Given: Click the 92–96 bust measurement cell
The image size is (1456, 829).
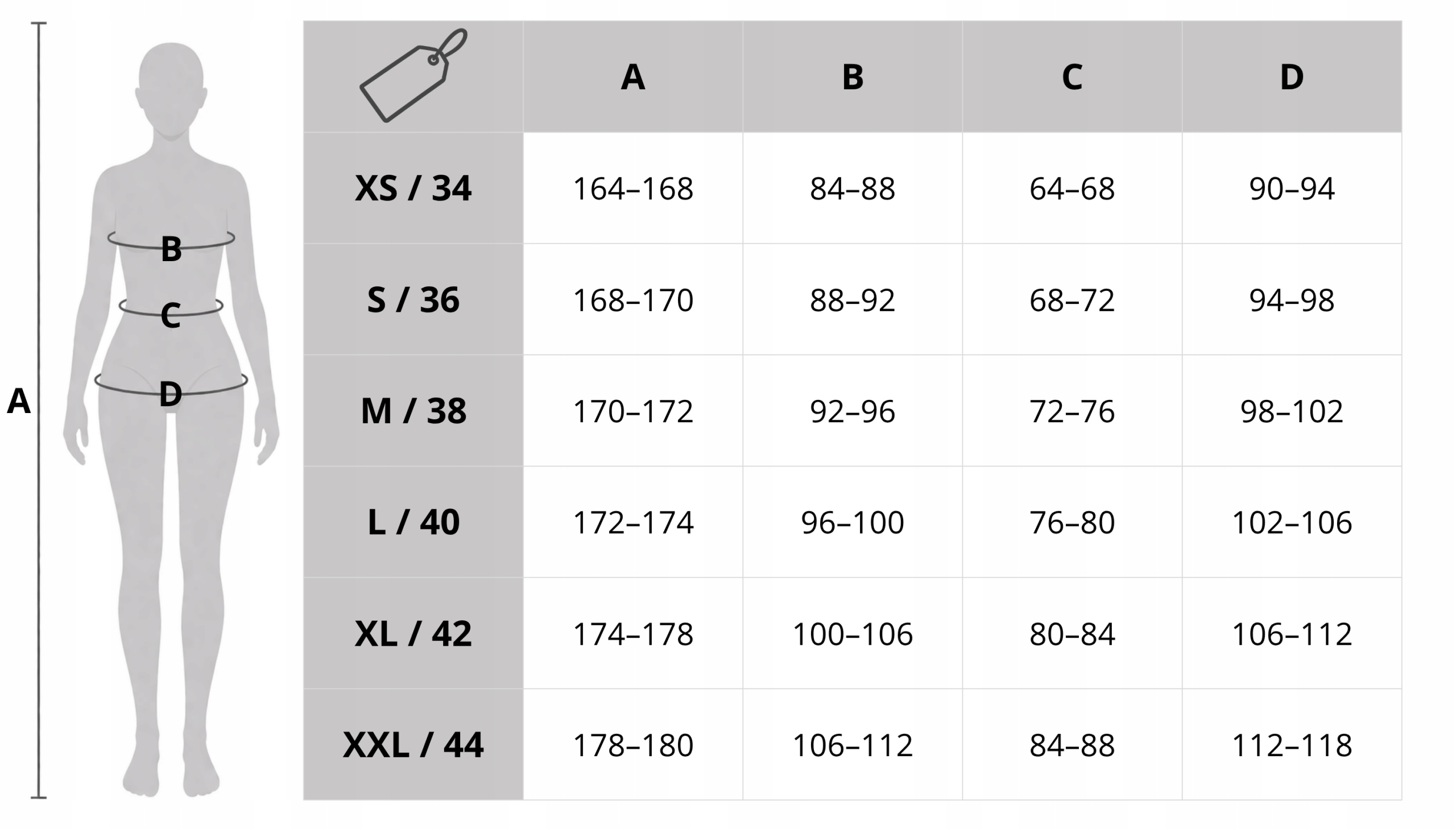Looking at the screenshot, I should click(x=853, y=411).
